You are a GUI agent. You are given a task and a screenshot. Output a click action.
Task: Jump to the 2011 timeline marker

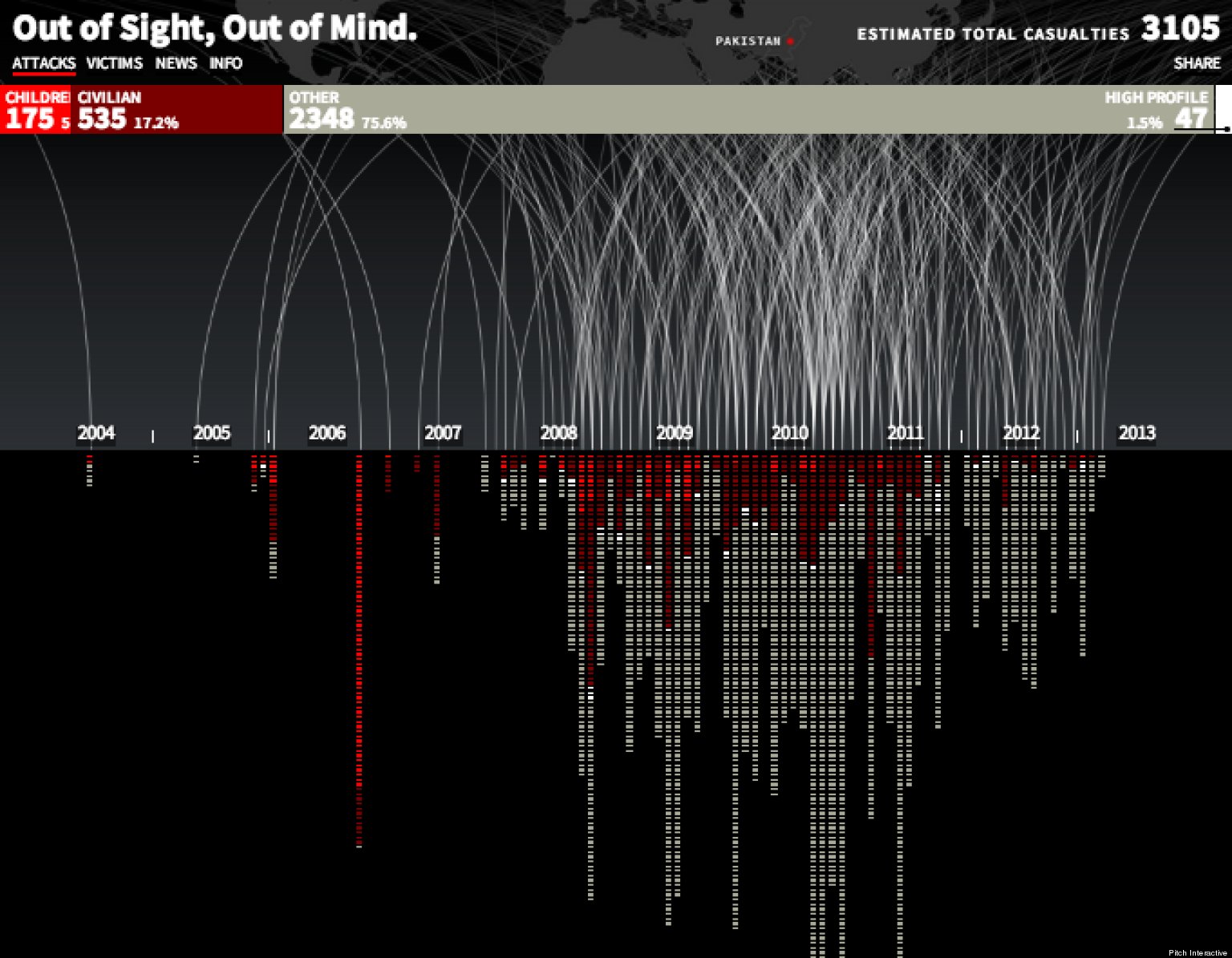[906, 433]
